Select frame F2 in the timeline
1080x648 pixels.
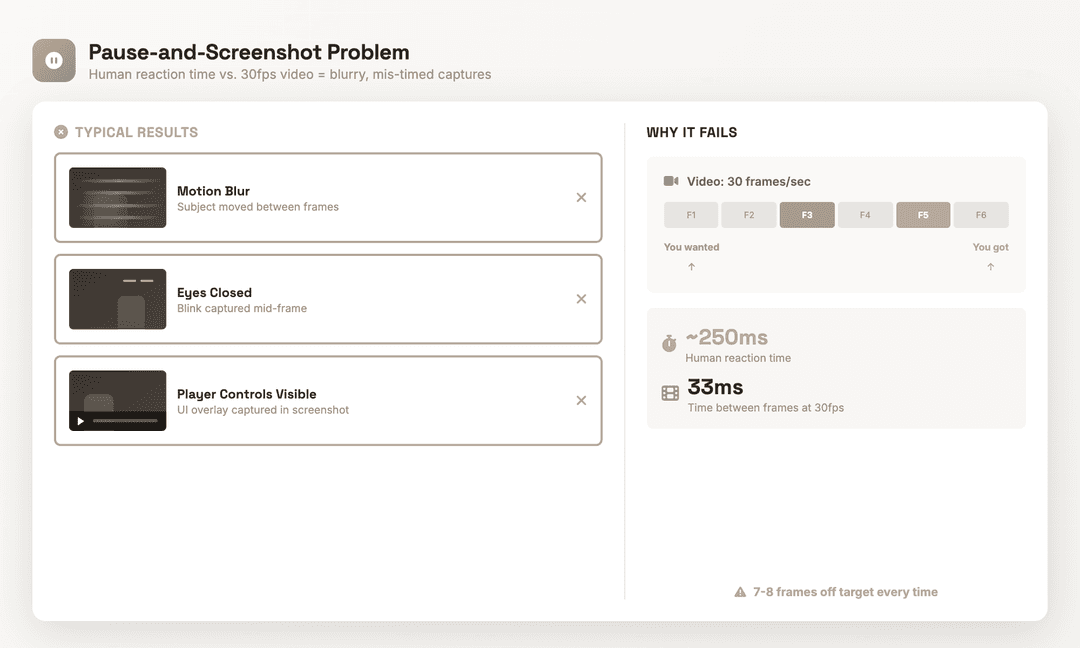[x=749, y=215]
